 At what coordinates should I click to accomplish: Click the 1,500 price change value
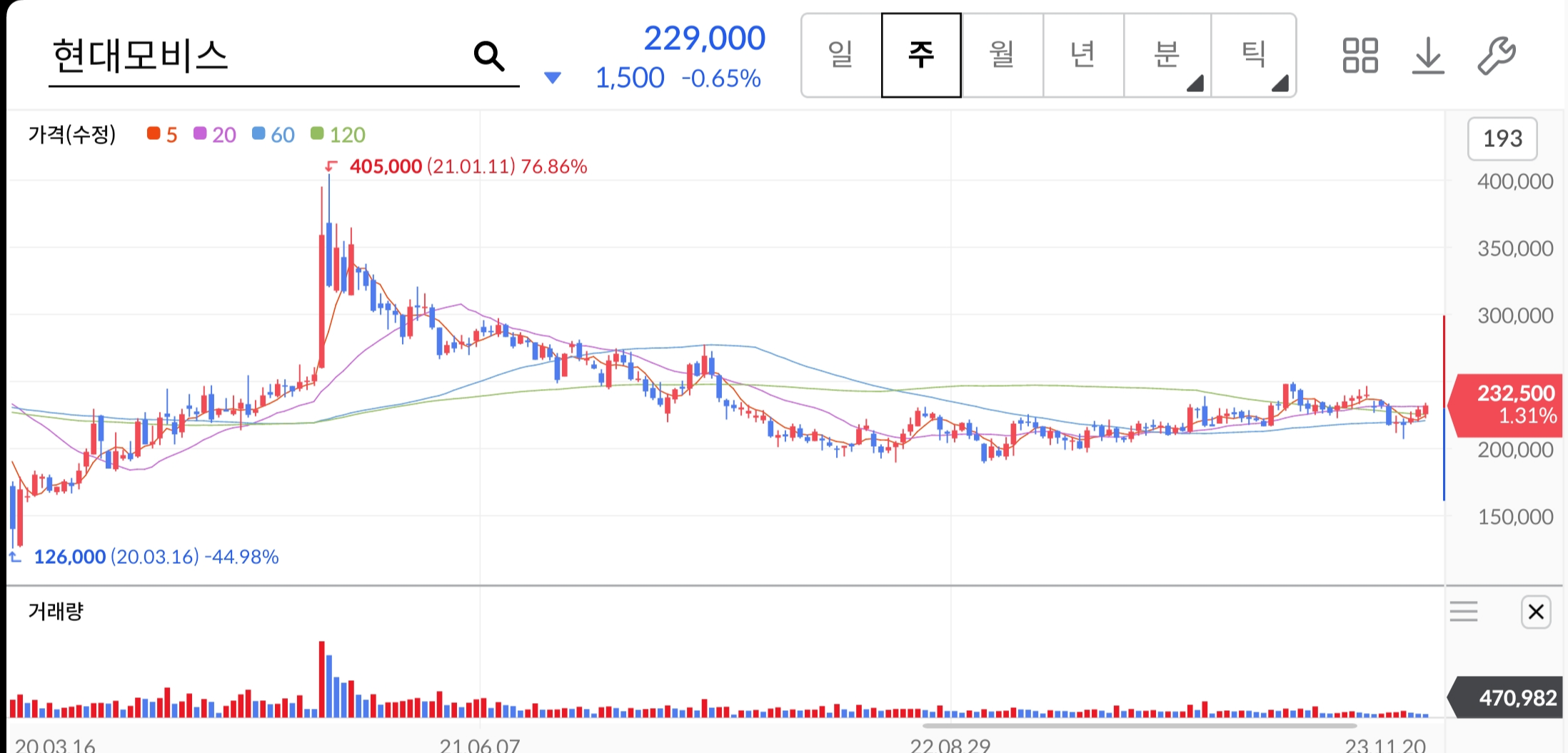pos(630,79)
